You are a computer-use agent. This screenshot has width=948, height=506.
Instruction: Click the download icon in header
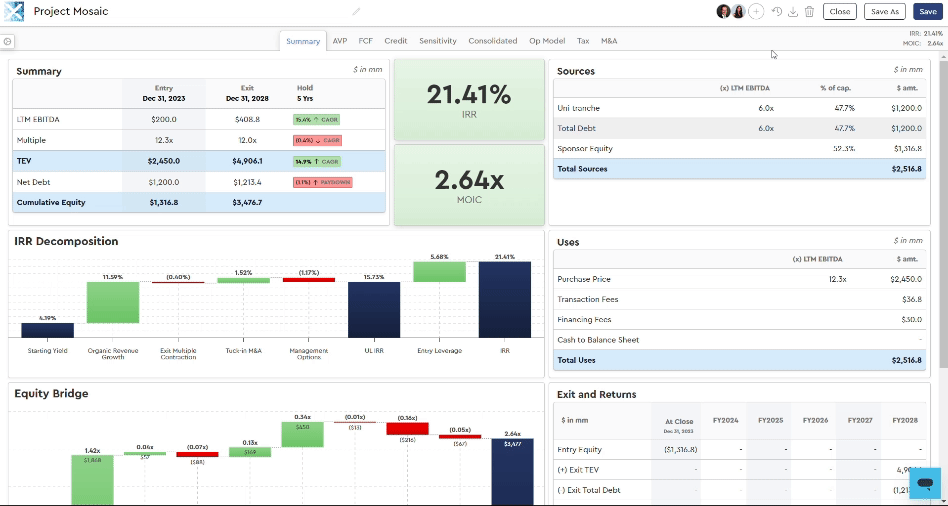793,12
